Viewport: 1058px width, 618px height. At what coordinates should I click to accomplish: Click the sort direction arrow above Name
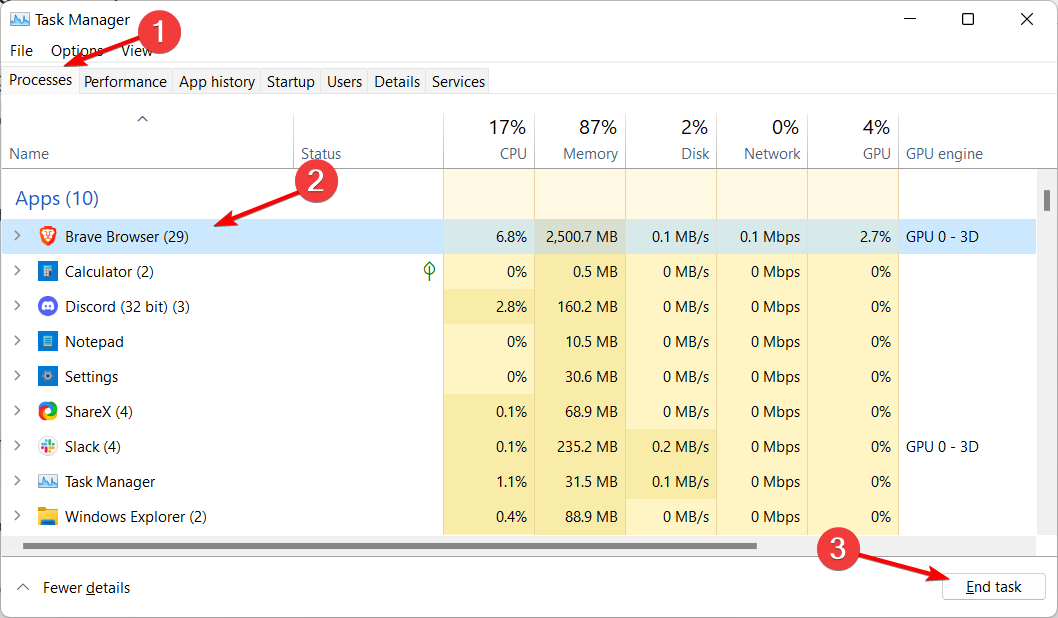click(x=142, y=119)
